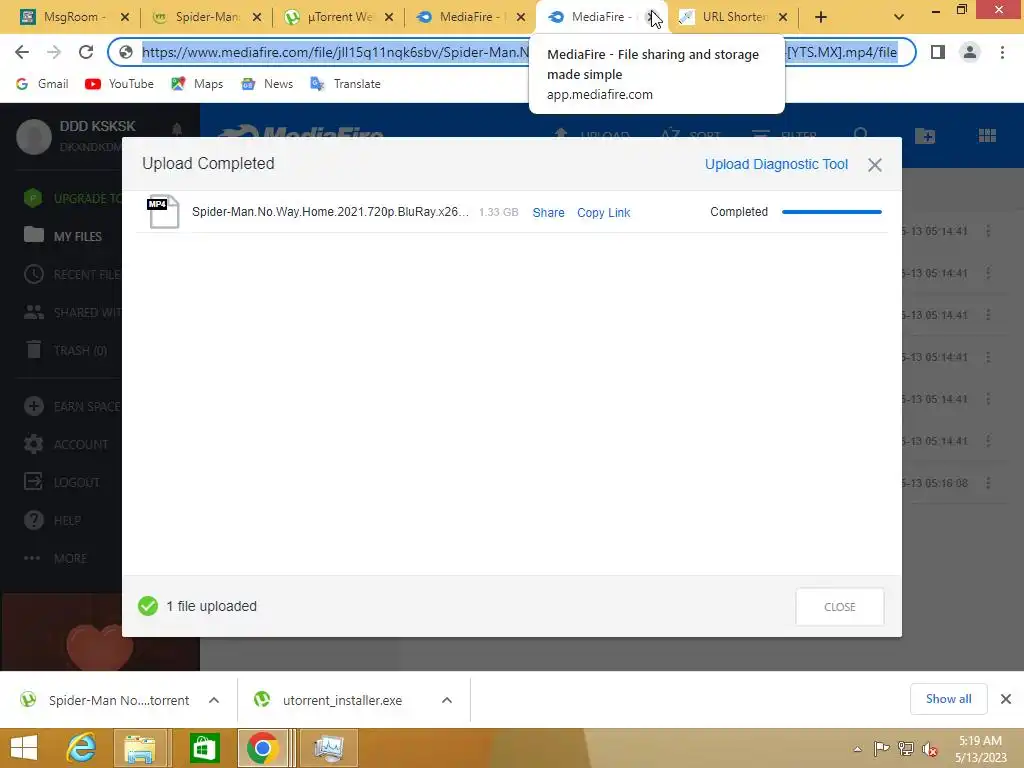Close the µTorrent Web tab
Viewport: 1024px width, 768px height.
pyautogui.click(x=389, y=17)
